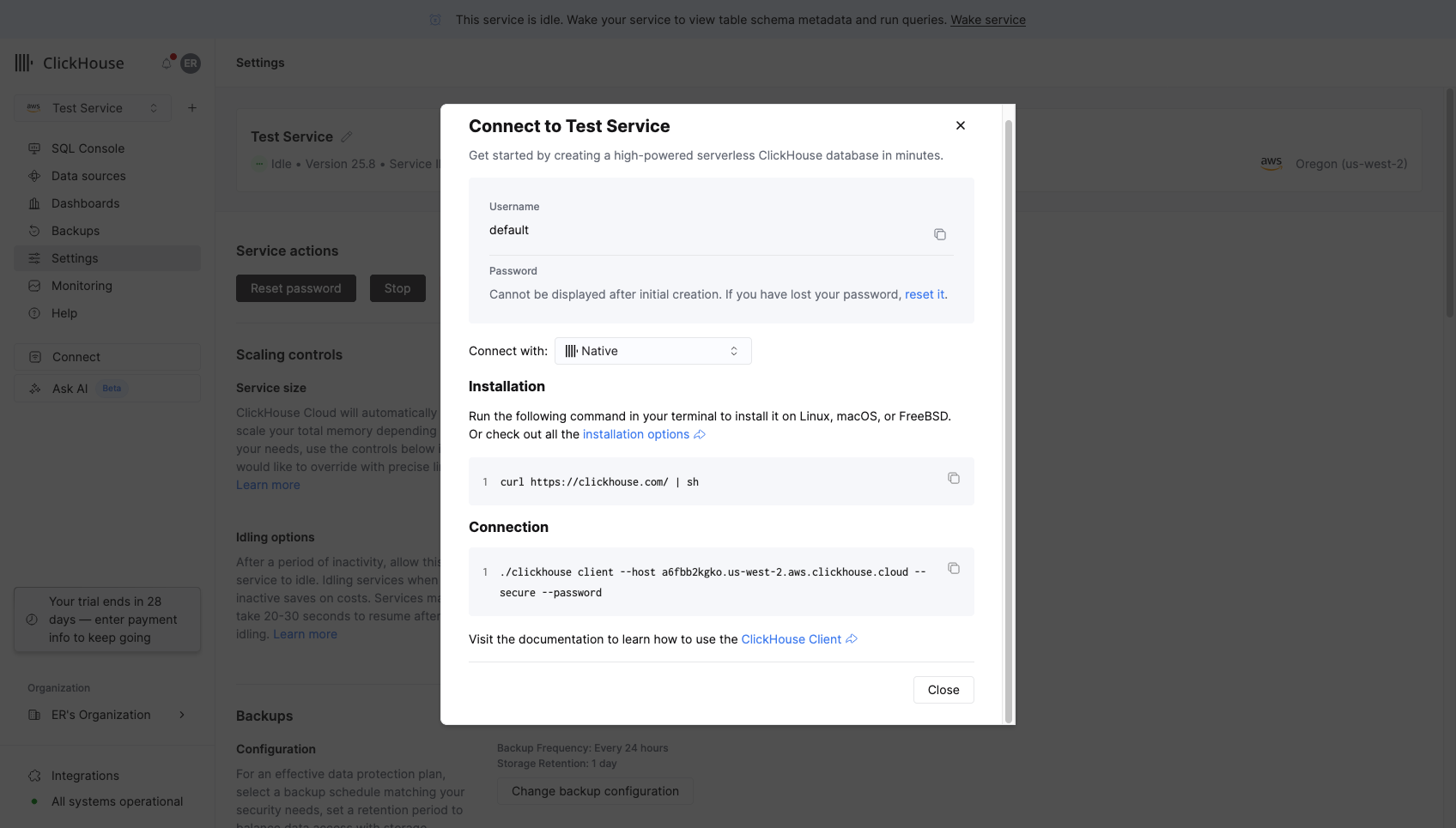The height and width of the screenshot is (828, 1456).
Task: Open Learn more under Idling options
Action: 305,634
